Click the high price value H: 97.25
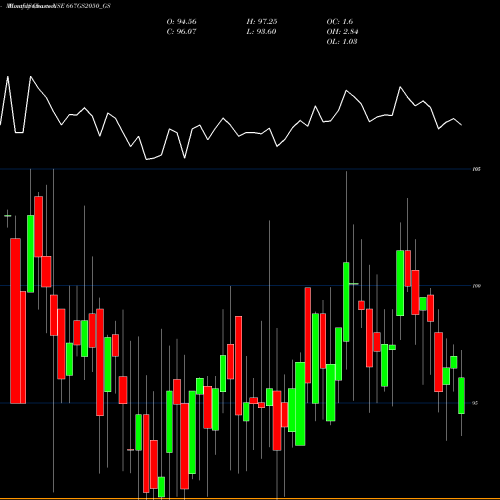 [262, 22]
